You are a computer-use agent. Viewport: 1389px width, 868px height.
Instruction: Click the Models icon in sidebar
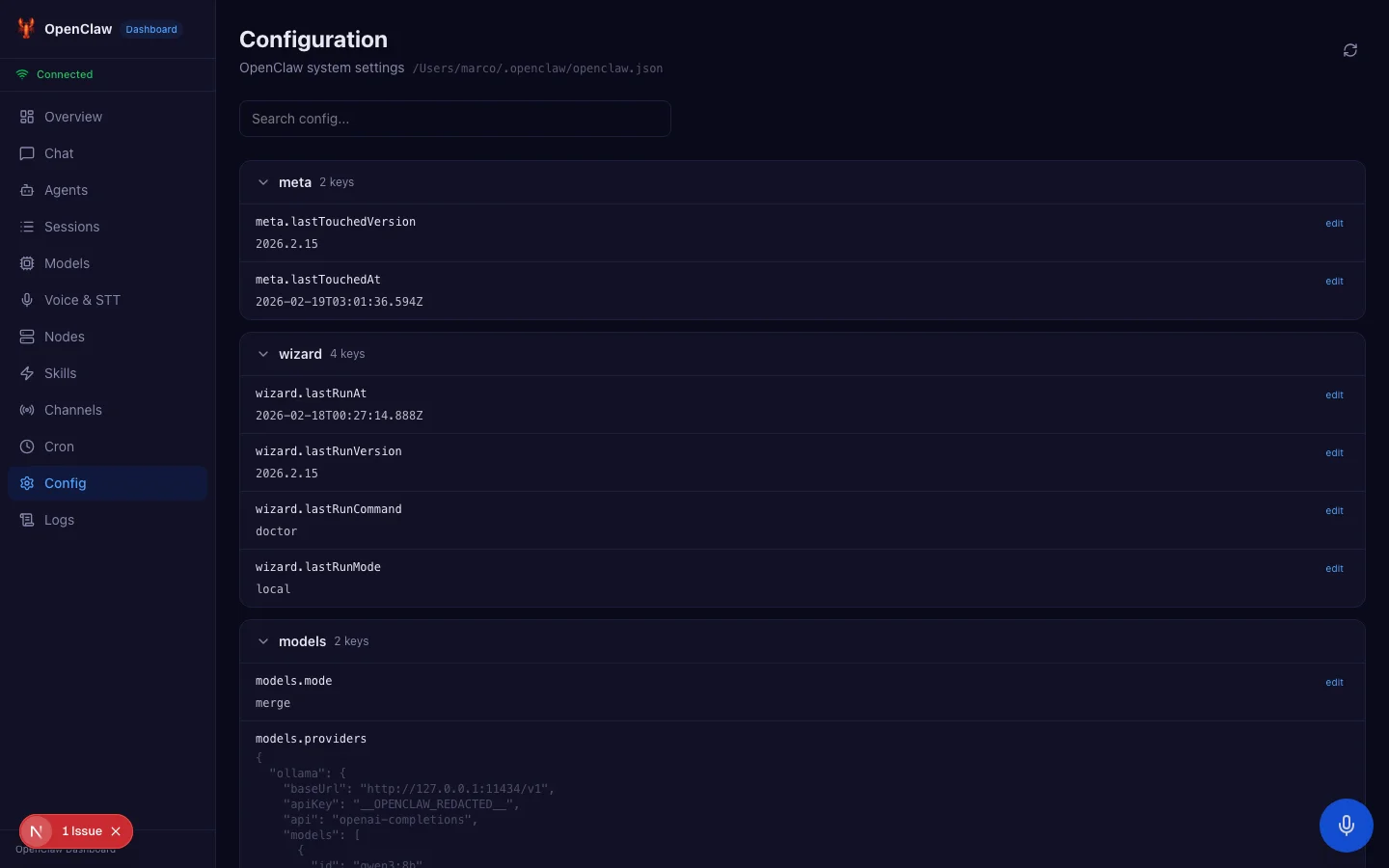point(27,263)
